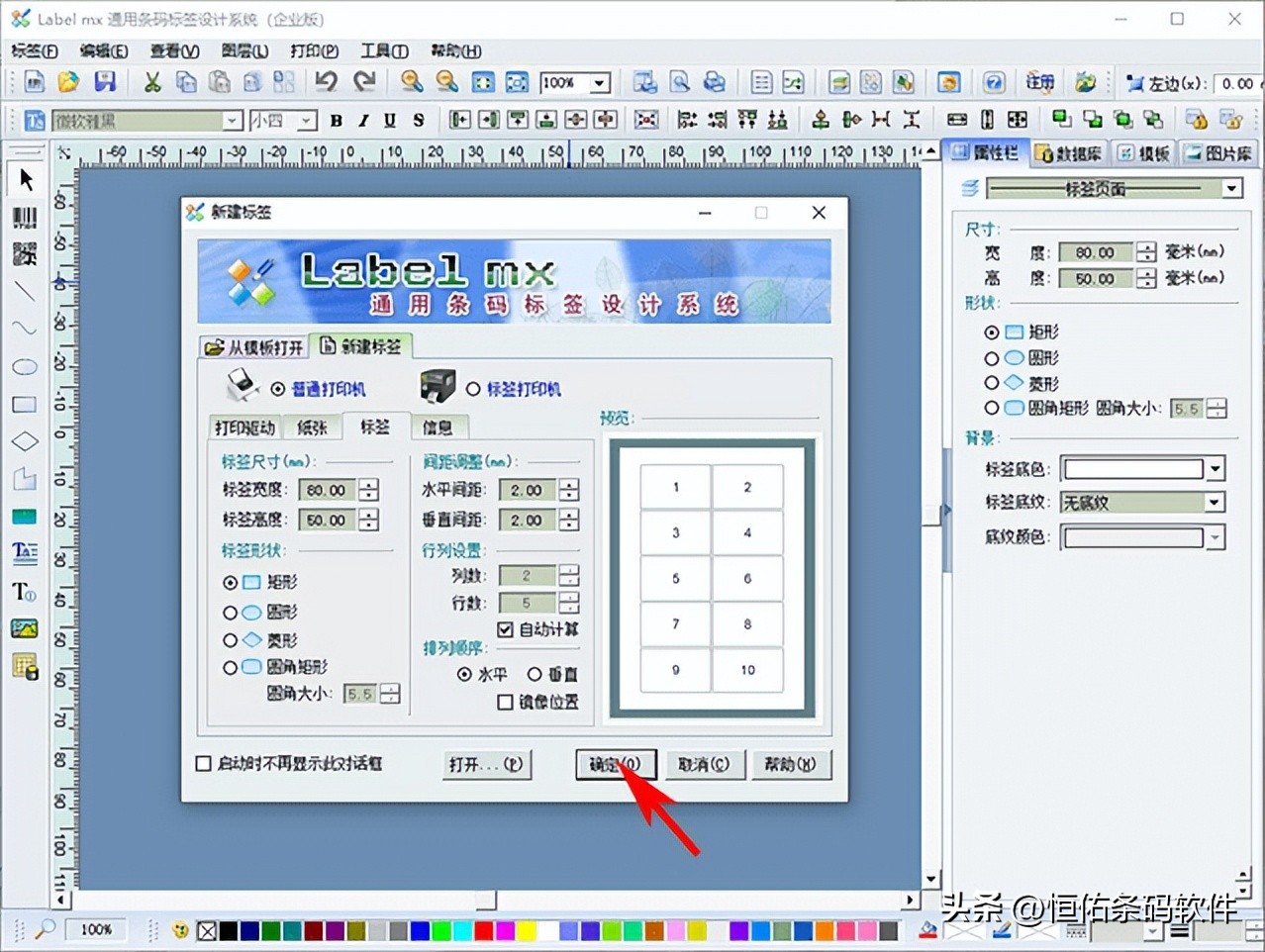The image size is (1265, 952).
Task: Open the font name dropdown 微软雅黑
Action: pyautogui.click(x=232, y=120)
